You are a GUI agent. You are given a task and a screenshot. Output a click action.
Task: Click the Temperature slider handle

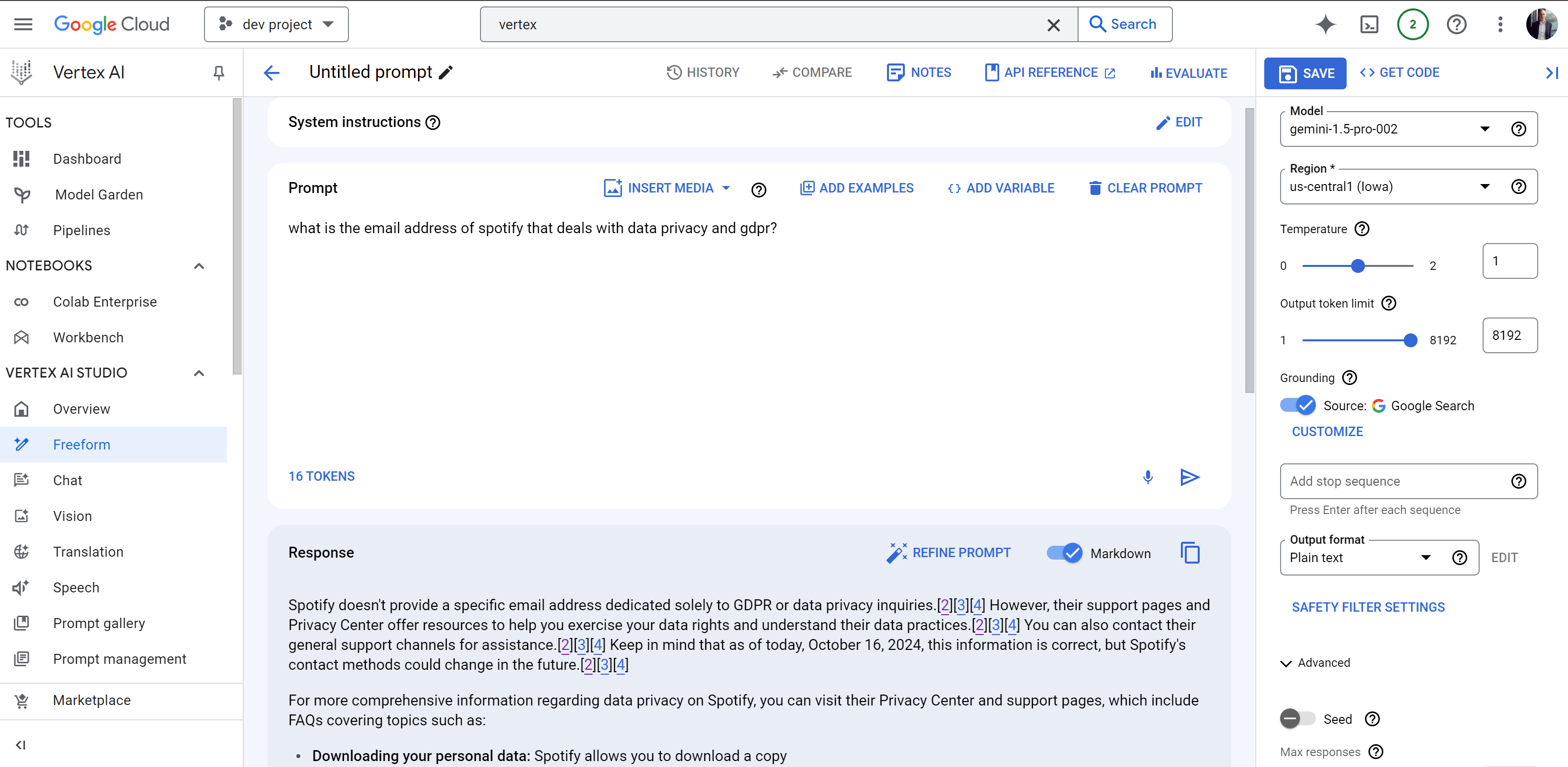tap(1358, 266)
